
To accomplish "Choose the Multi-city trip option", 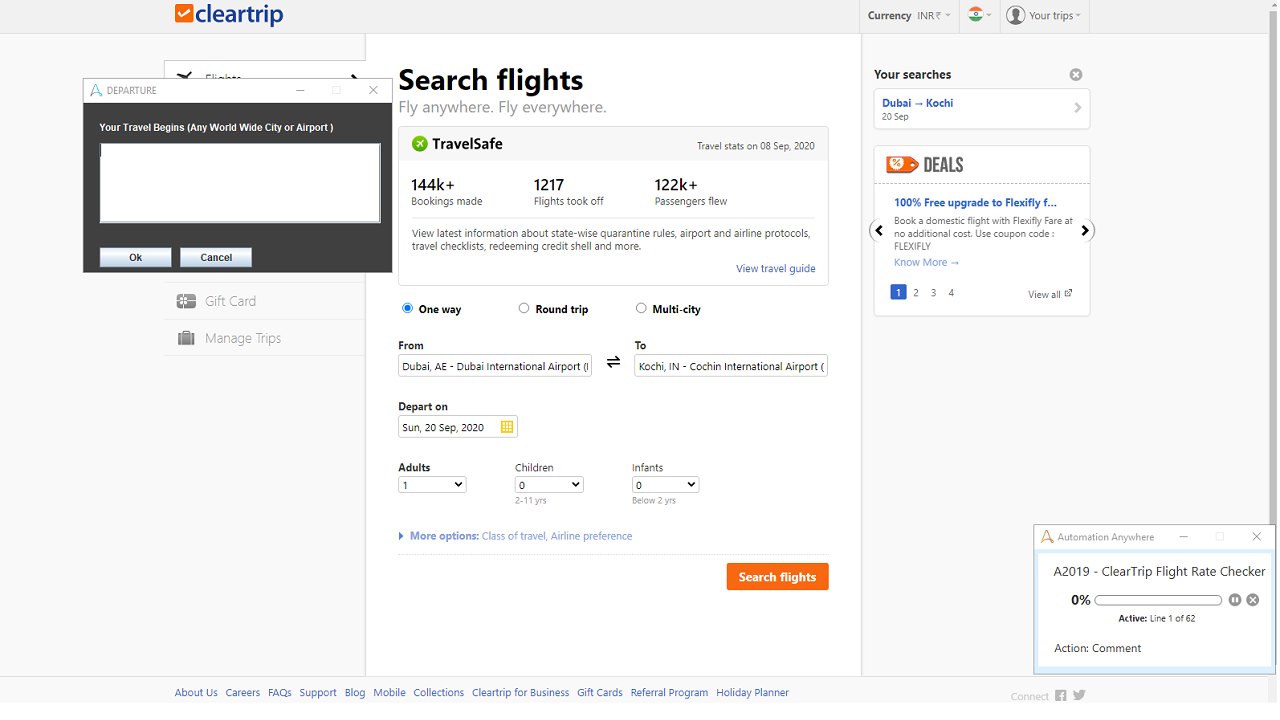I will coord(641,309).
